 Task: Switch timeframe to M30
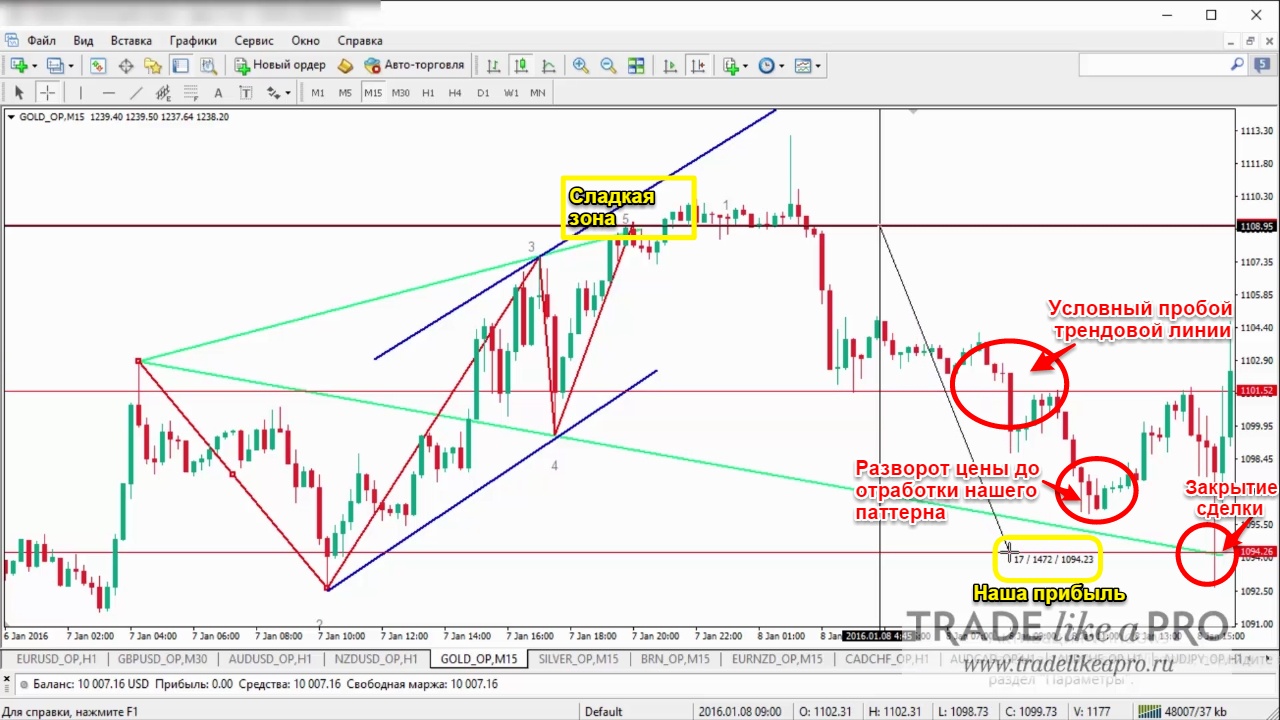click(400, 92)
